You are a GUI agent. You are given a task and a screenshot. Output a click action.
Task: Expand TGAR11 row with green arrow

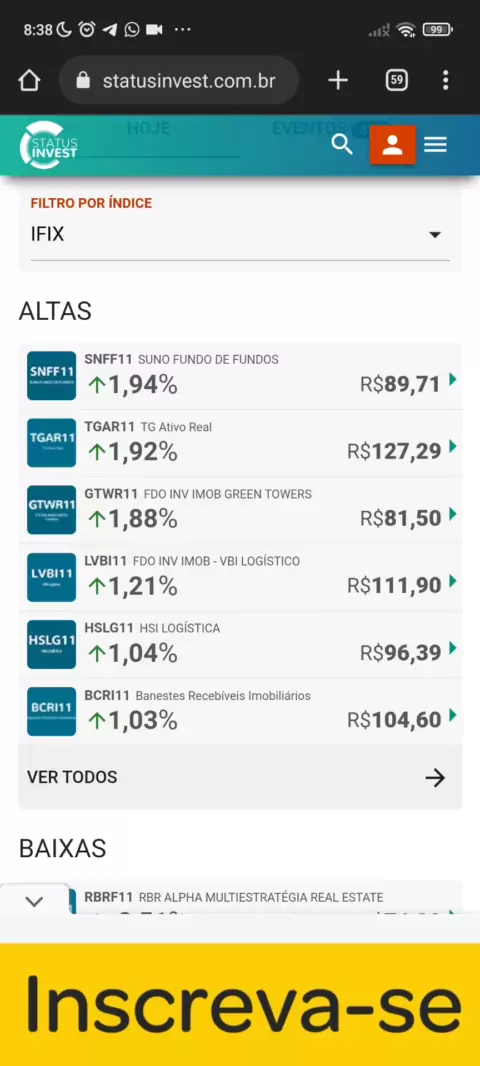(x=453, y=446)
